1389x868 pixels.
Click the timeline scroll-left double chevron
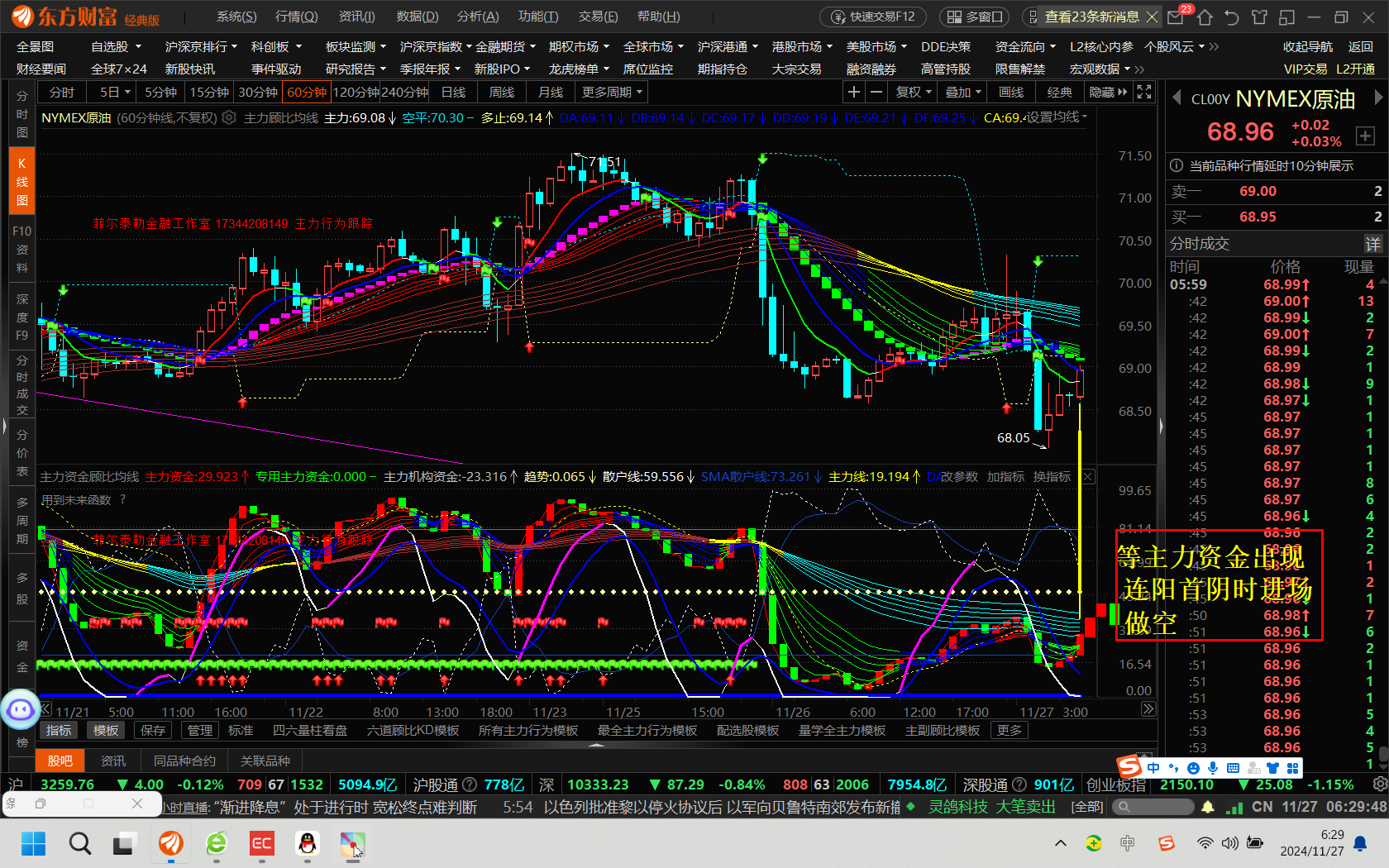point(45,708)
